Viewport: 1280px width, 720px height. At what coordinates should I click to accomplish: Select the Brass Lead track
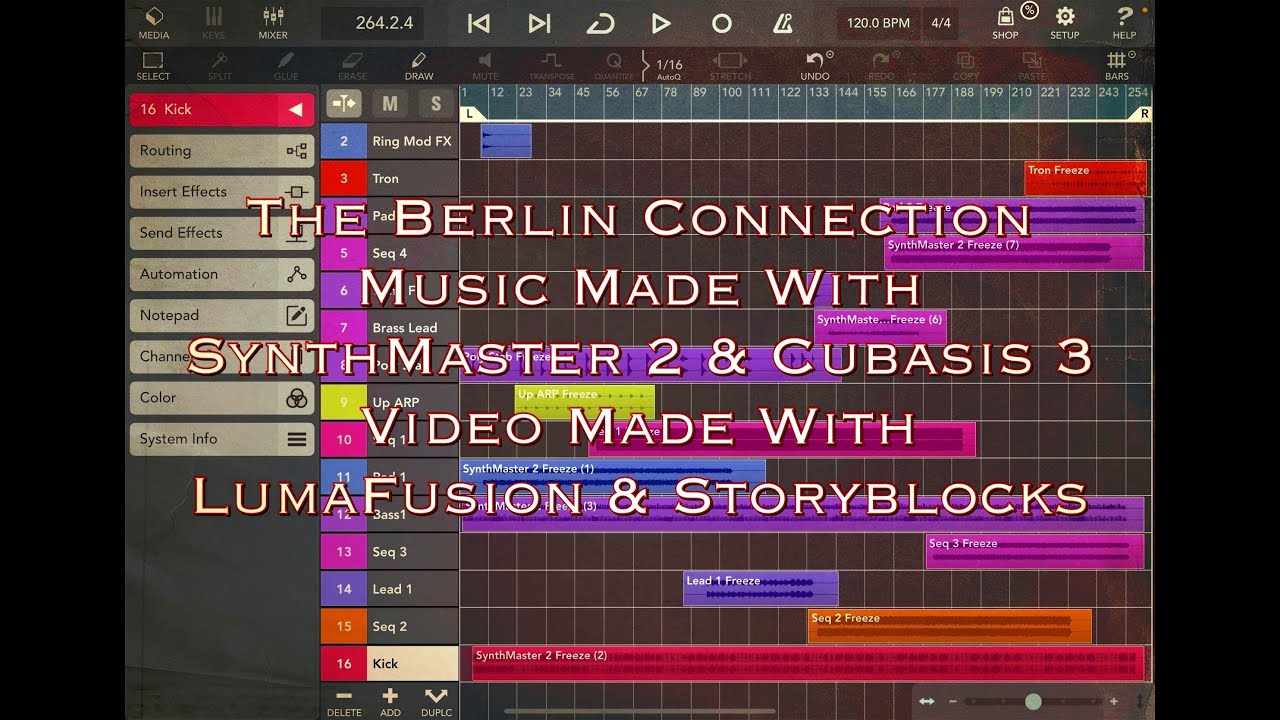pos(389,327)
